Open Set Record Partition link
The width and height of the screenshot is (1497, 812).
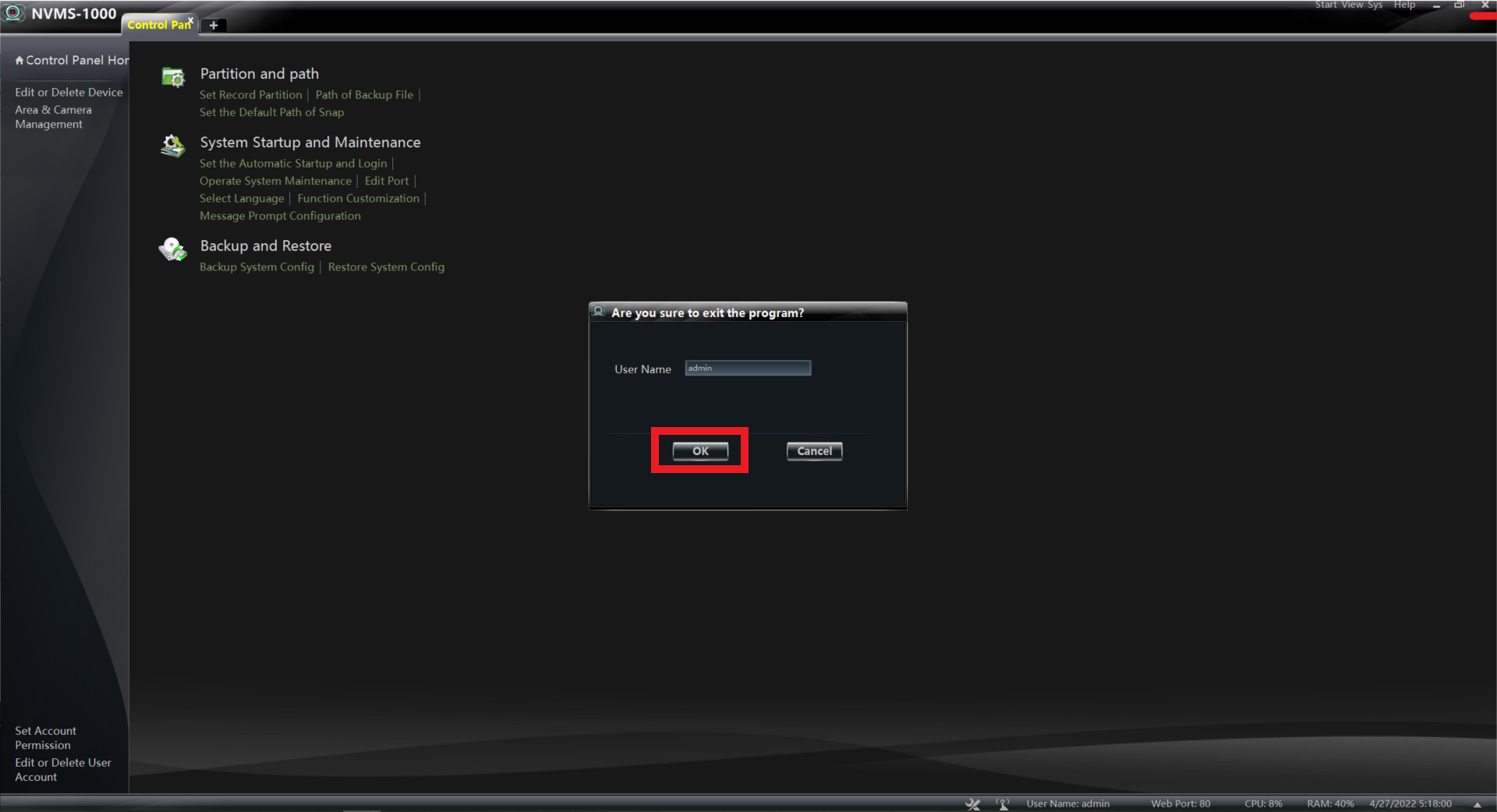(x=250, y=95)
